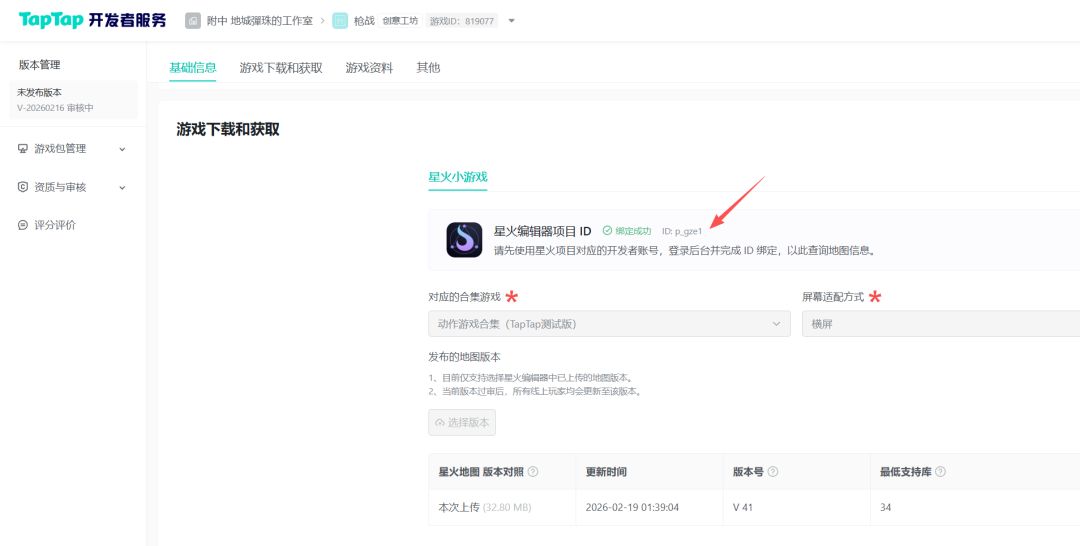Open 附中 地城弹珠的工作室 breadcrumb
The image size is (1080, 546).
tap(260, 21)
